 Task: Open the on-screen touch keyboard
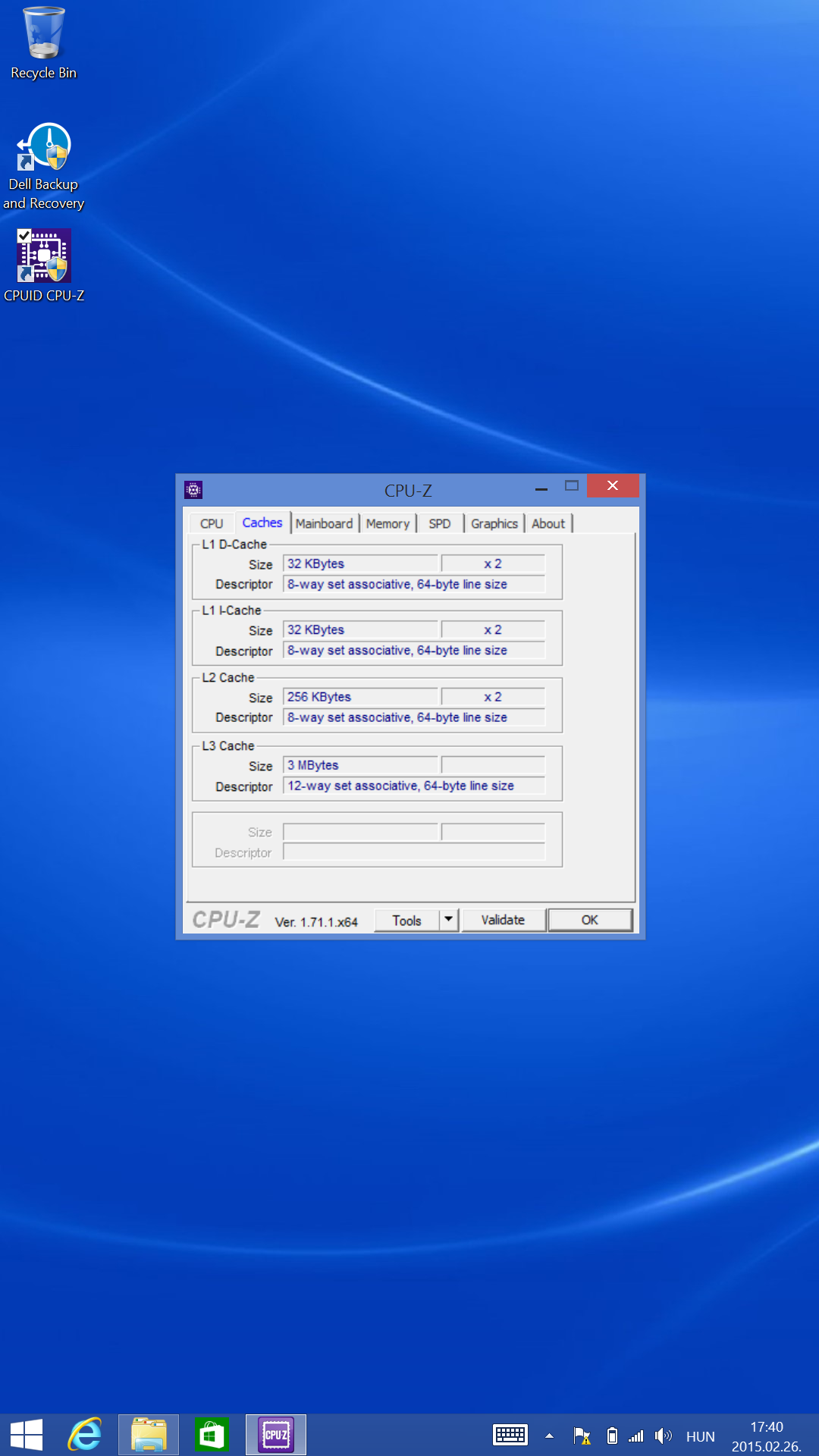510,1435
